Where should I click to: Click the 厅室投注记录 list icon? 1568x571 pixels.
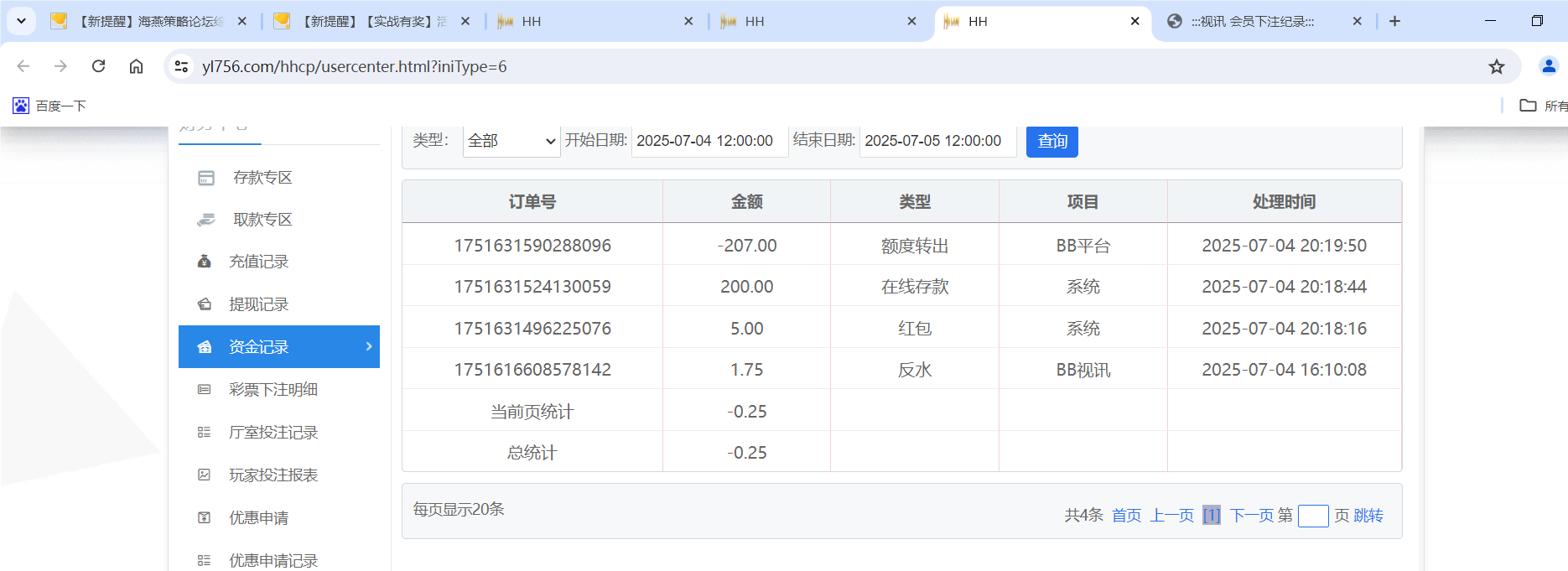tap(204, 433)
